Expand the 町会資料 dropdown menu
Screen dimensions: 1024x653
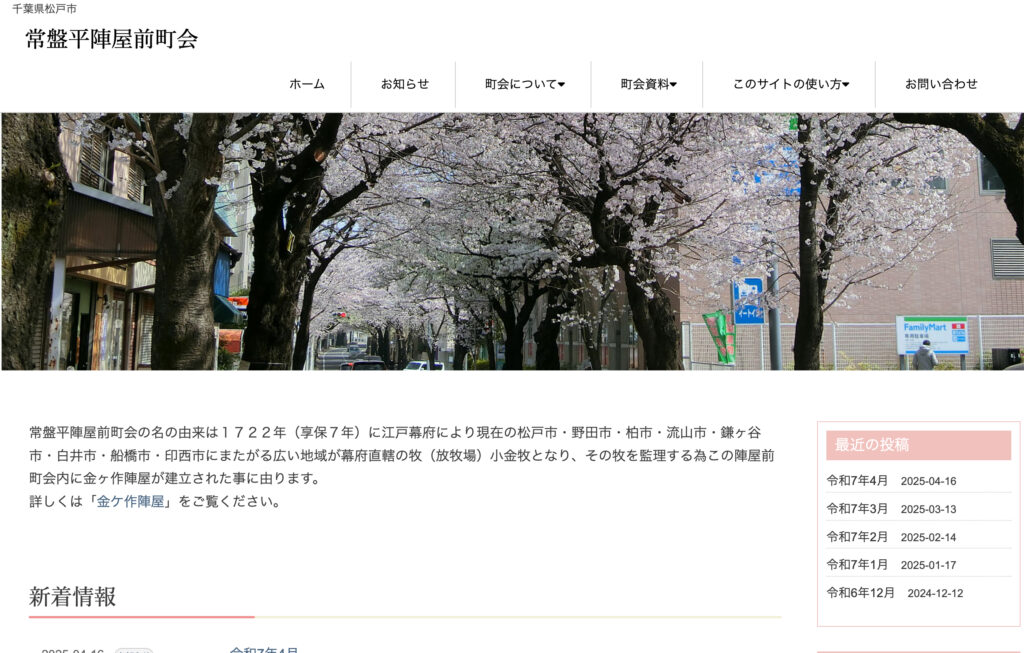(x=648, y=84)
